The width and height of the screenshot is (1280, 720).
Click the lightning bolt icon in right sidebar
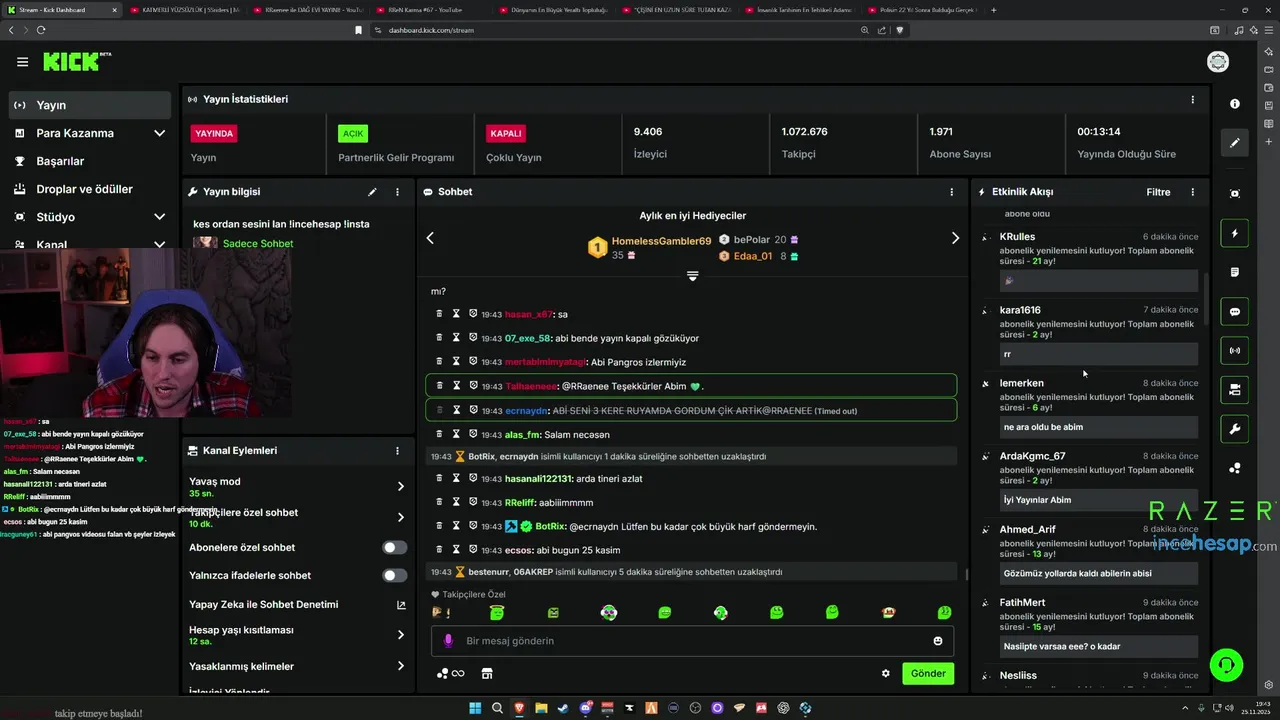1235,234
